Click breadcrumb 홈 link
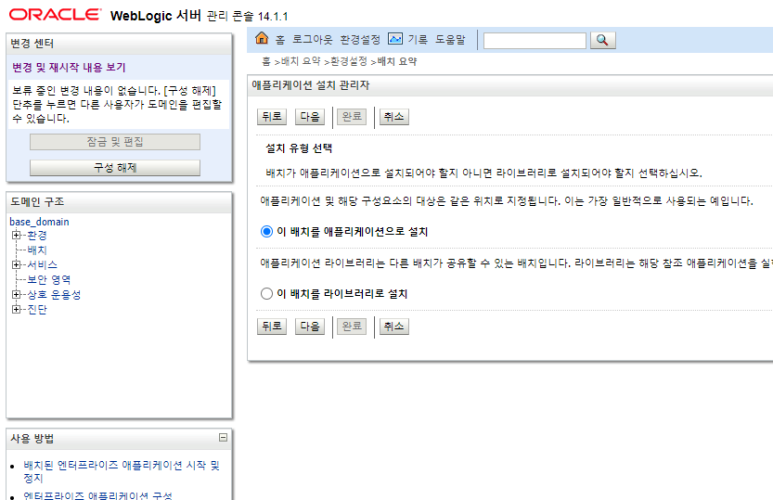Image resolution: width=773 pixels, height=500 pixels. point(266,62)
